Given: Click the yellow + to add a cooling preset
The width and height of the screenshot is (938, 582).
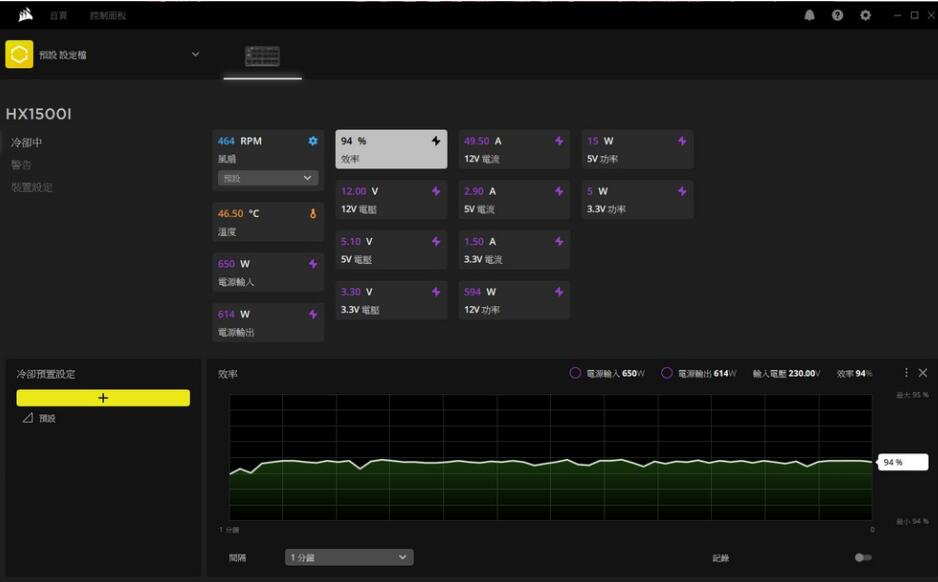Looking at the screenshot, I should point(103,397).
